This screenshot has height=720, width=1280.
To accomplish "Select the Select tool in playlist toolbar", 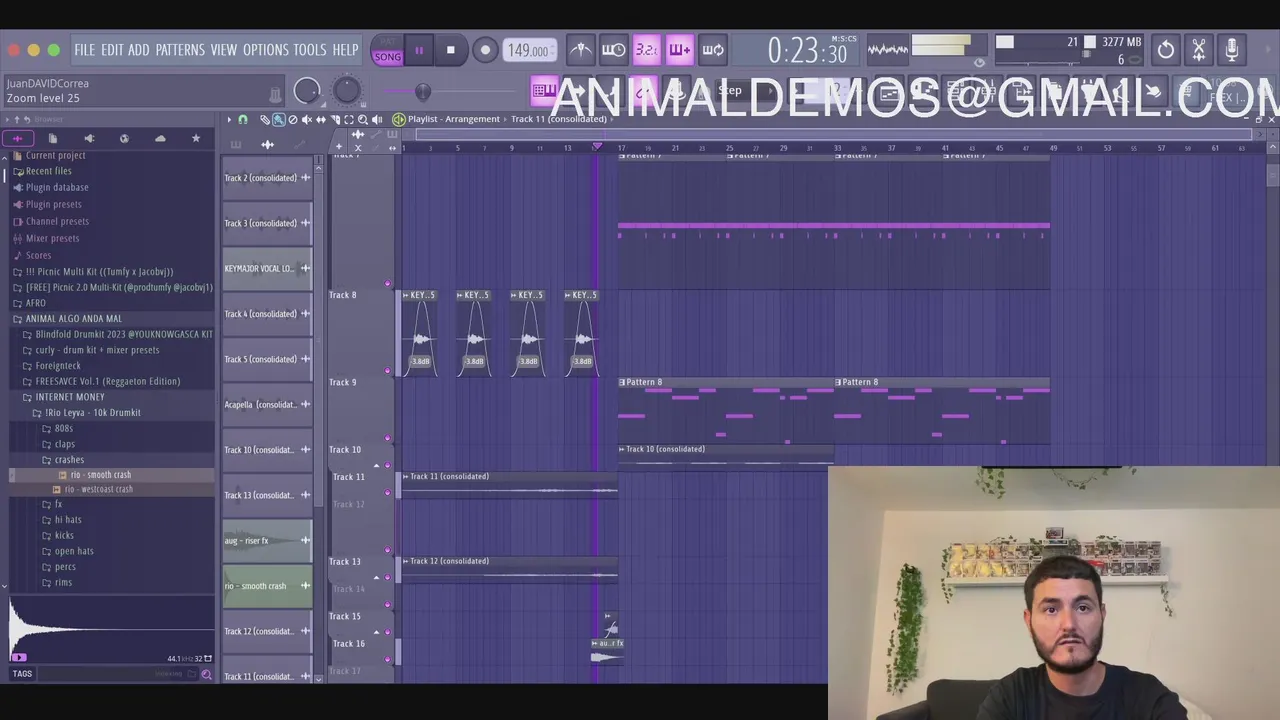I will point(349,119).
